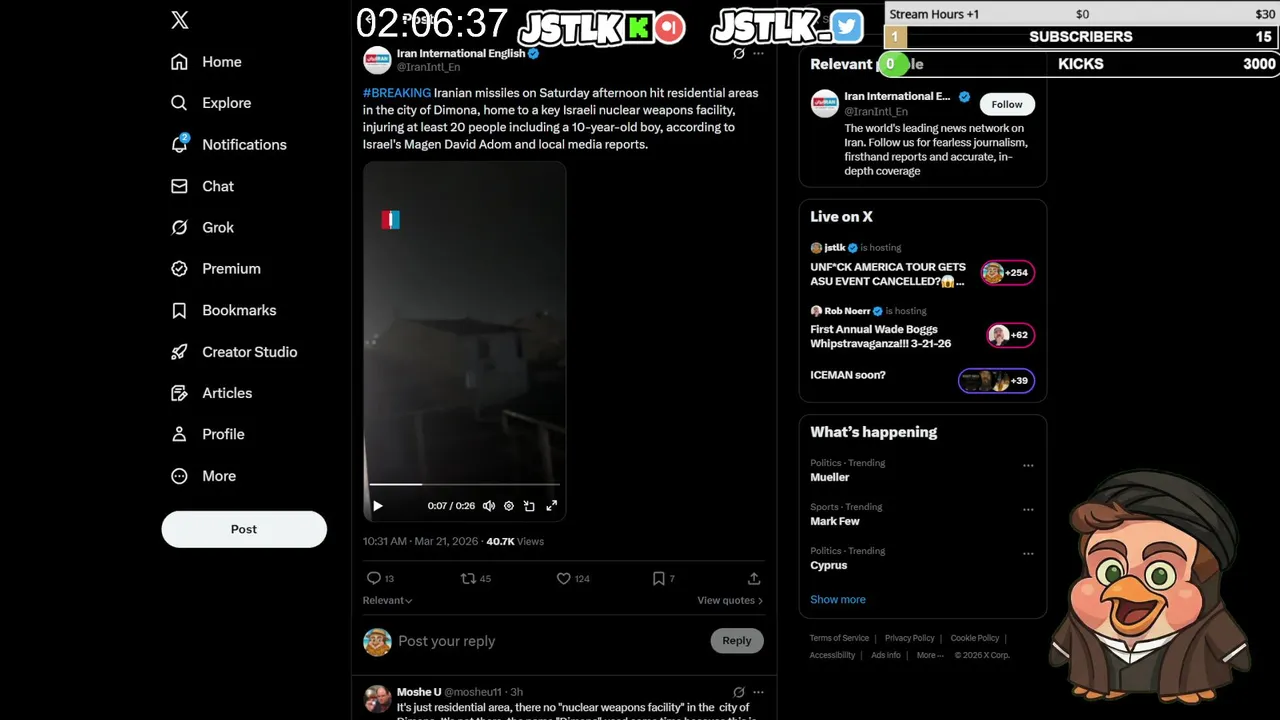Open Premium from the sidebar
This screenshot has height=720, width=1280.
(216, 269)
